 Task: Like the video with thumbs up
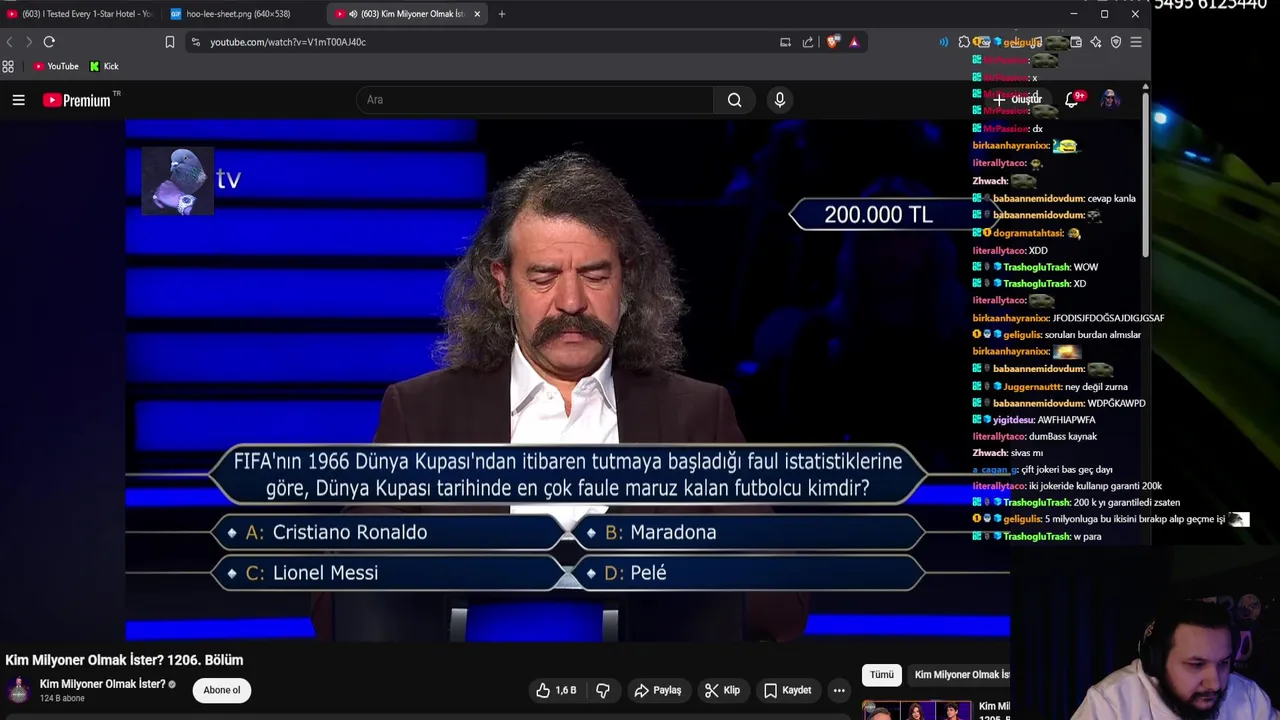556,690
